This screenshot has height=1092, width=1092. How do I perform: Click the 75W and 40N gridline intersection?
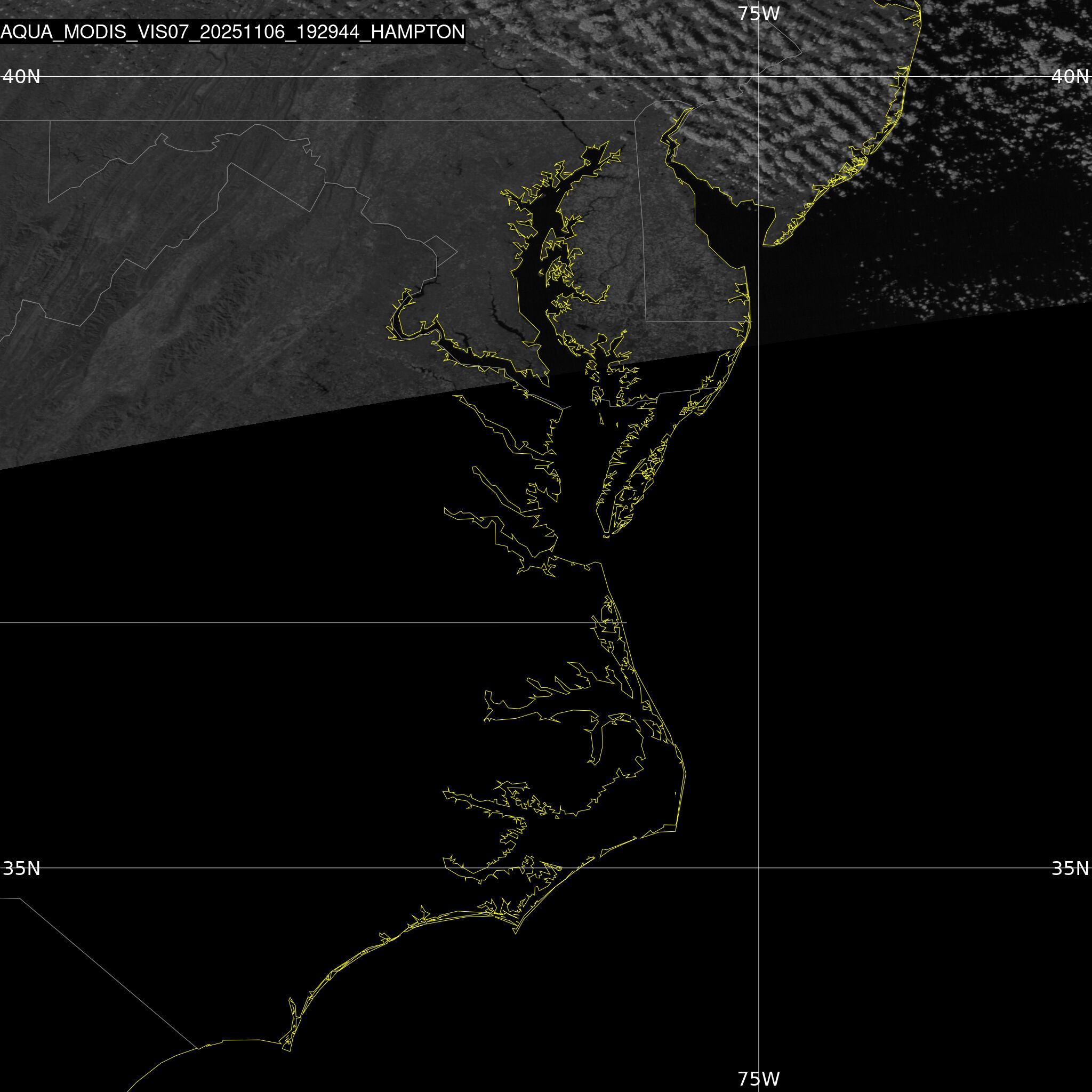[x=759, y=76]
